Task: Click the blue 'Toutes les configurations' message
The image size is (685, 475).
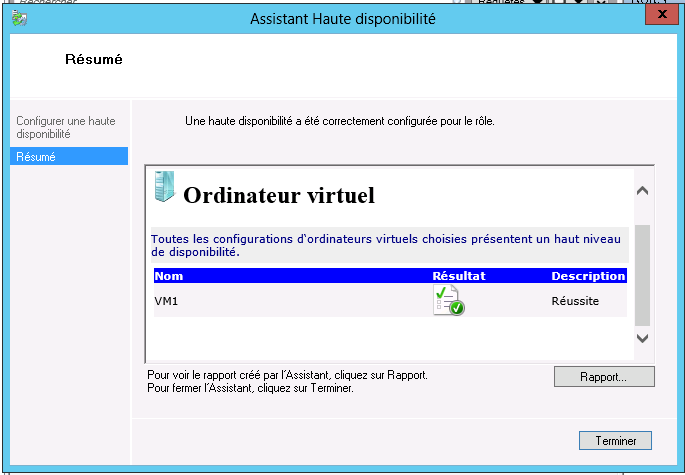Action: [x=386, y=245]
